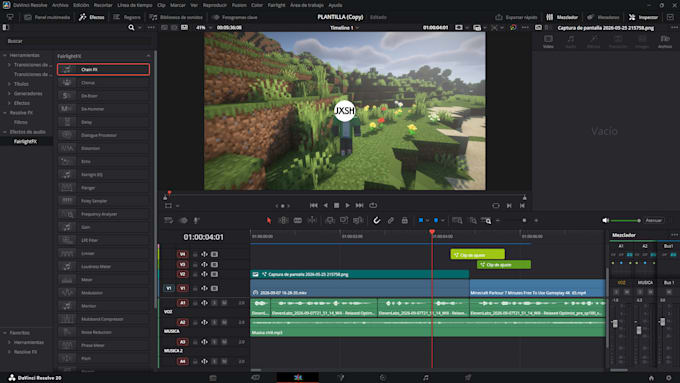Collapse the Favoritos section
The height and width of the screenshot is (383, 680).
(x=5, y=333)
